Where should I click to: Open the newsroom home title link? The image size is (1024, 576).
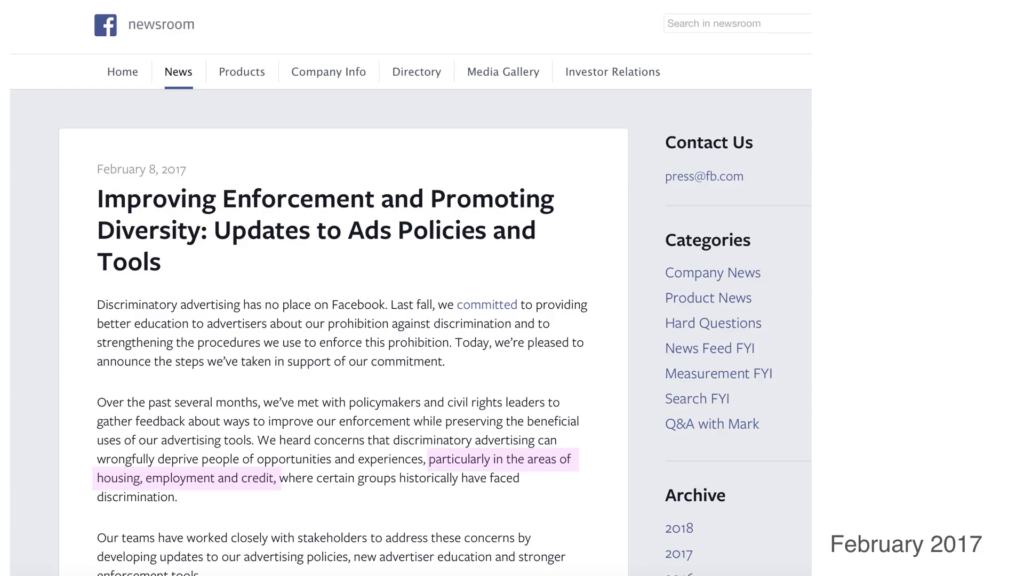pos(161,24)
